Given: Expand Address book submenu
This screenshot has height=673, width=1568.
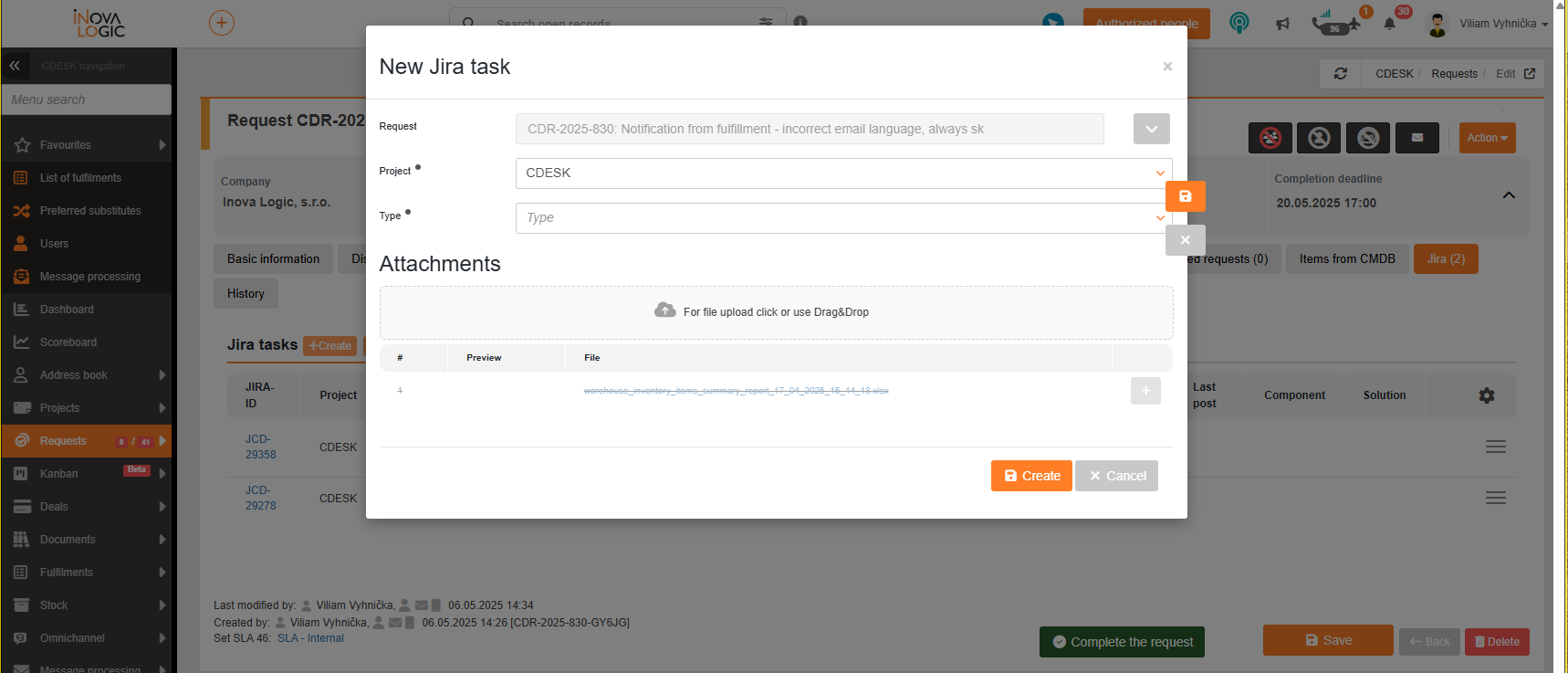Looking at the screenshot, I should coord(162,375).
